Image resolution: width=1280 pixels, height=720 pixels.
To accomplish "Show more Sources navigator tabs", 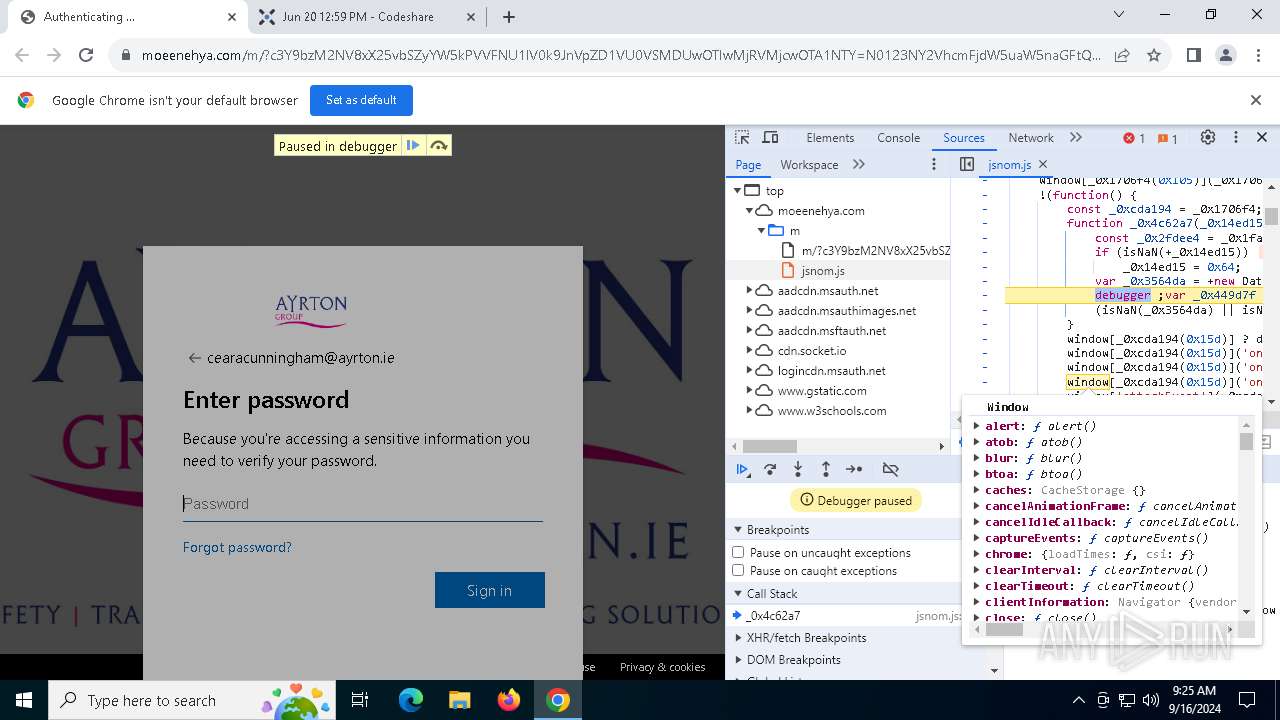I will [x=859, y=164].
